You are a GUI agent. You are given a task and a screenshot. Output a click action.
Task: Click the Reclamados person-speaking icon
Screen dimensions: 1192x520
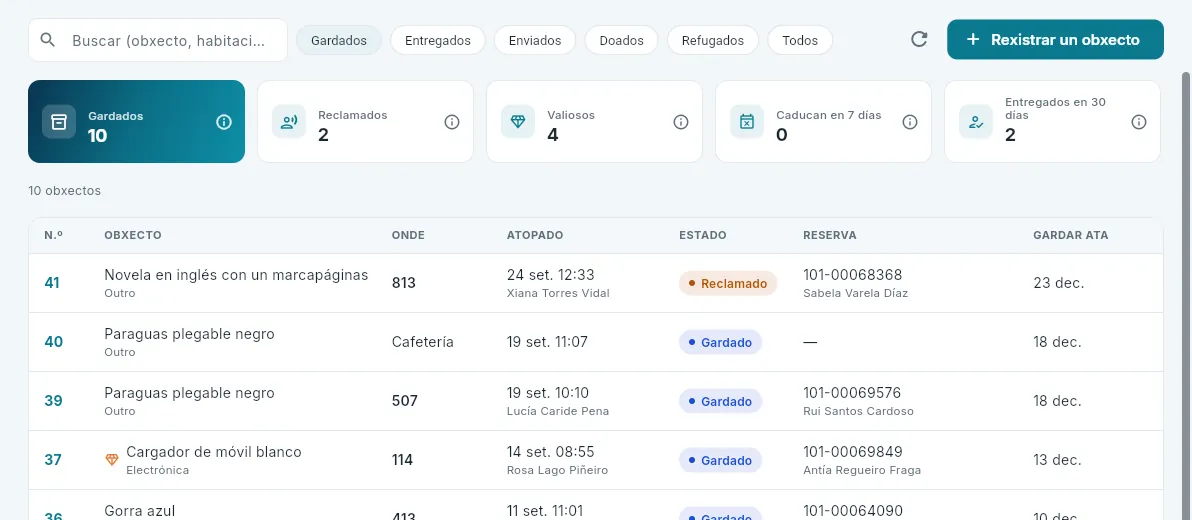coord(289,122)
